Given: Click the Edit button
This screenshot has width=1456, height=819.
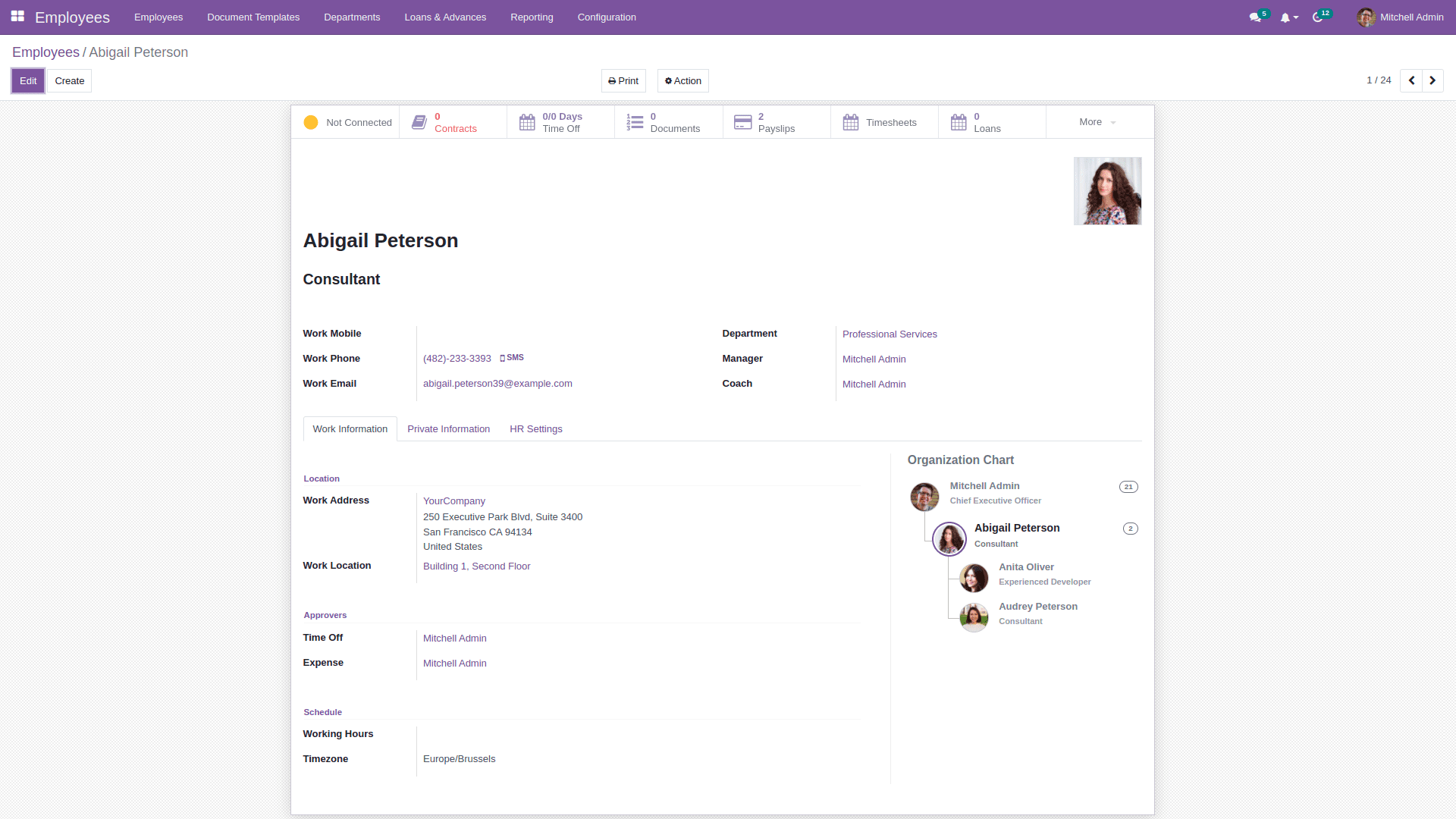Looking at the screenshot, I should tap(27, 80).
